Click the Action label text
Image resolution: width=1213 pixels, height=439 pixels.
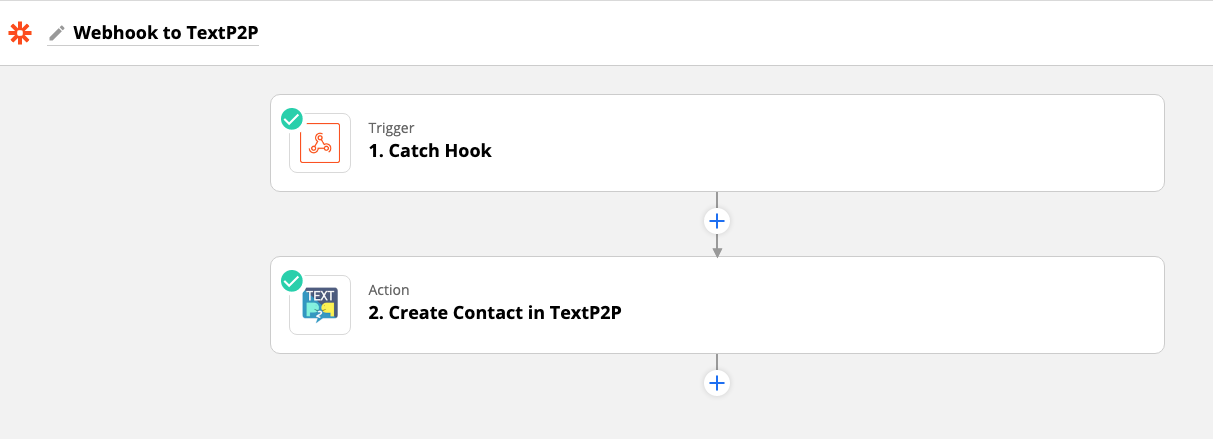(x=389, y=290)
